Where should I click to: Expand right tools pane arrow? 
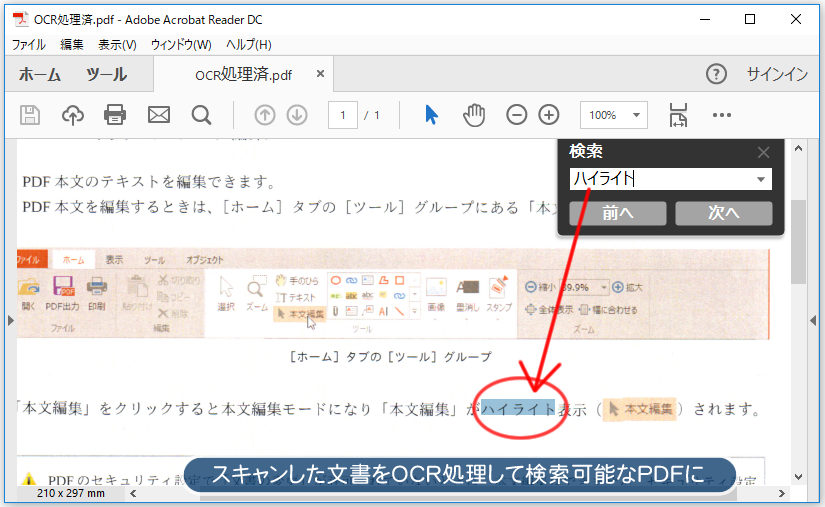click(813, 320)
